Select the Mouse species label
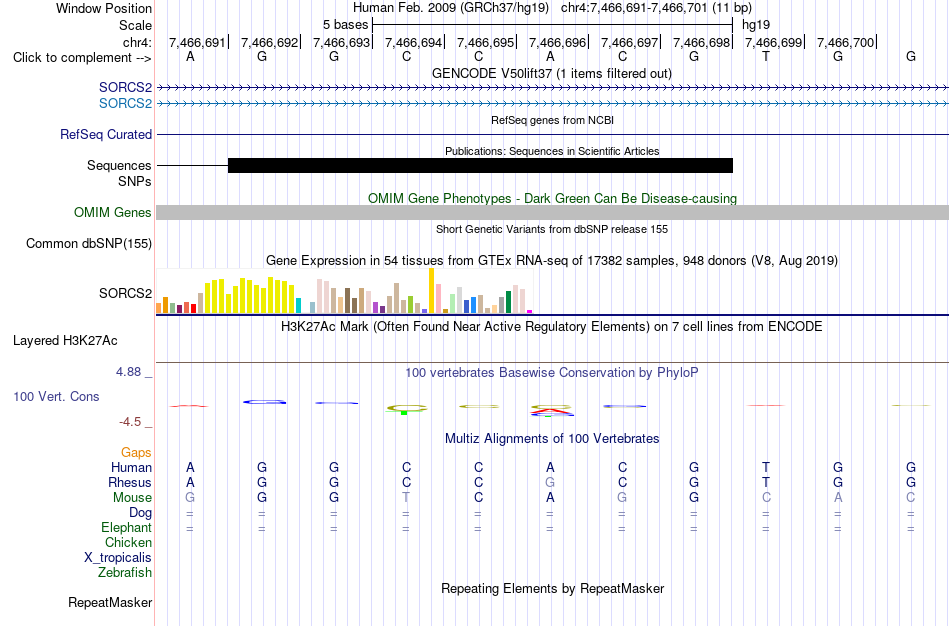Screen dimensions: 950x626 (x=132, y=498)
